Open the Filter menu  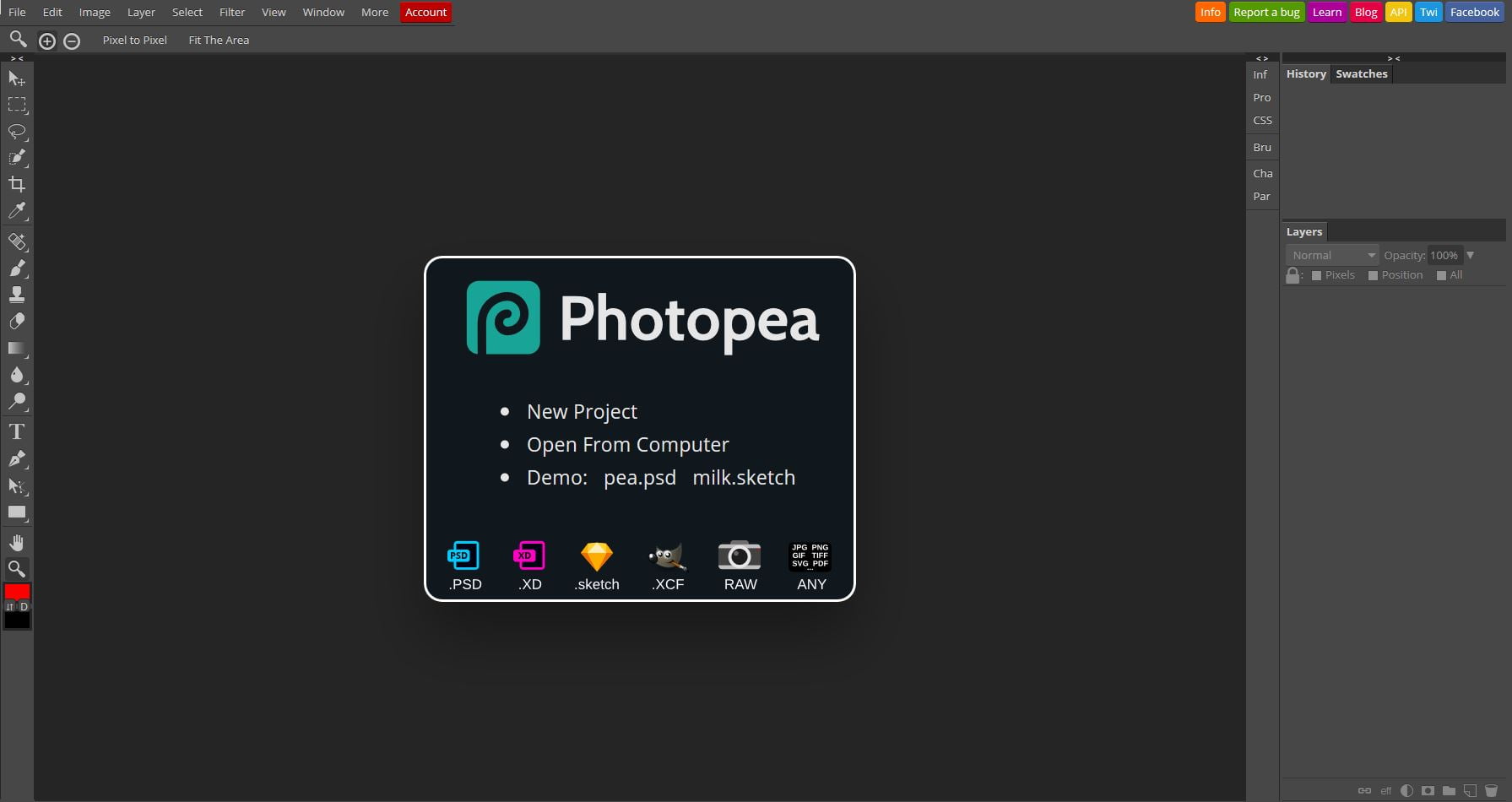pyautogui.click(x=232, y=12)
